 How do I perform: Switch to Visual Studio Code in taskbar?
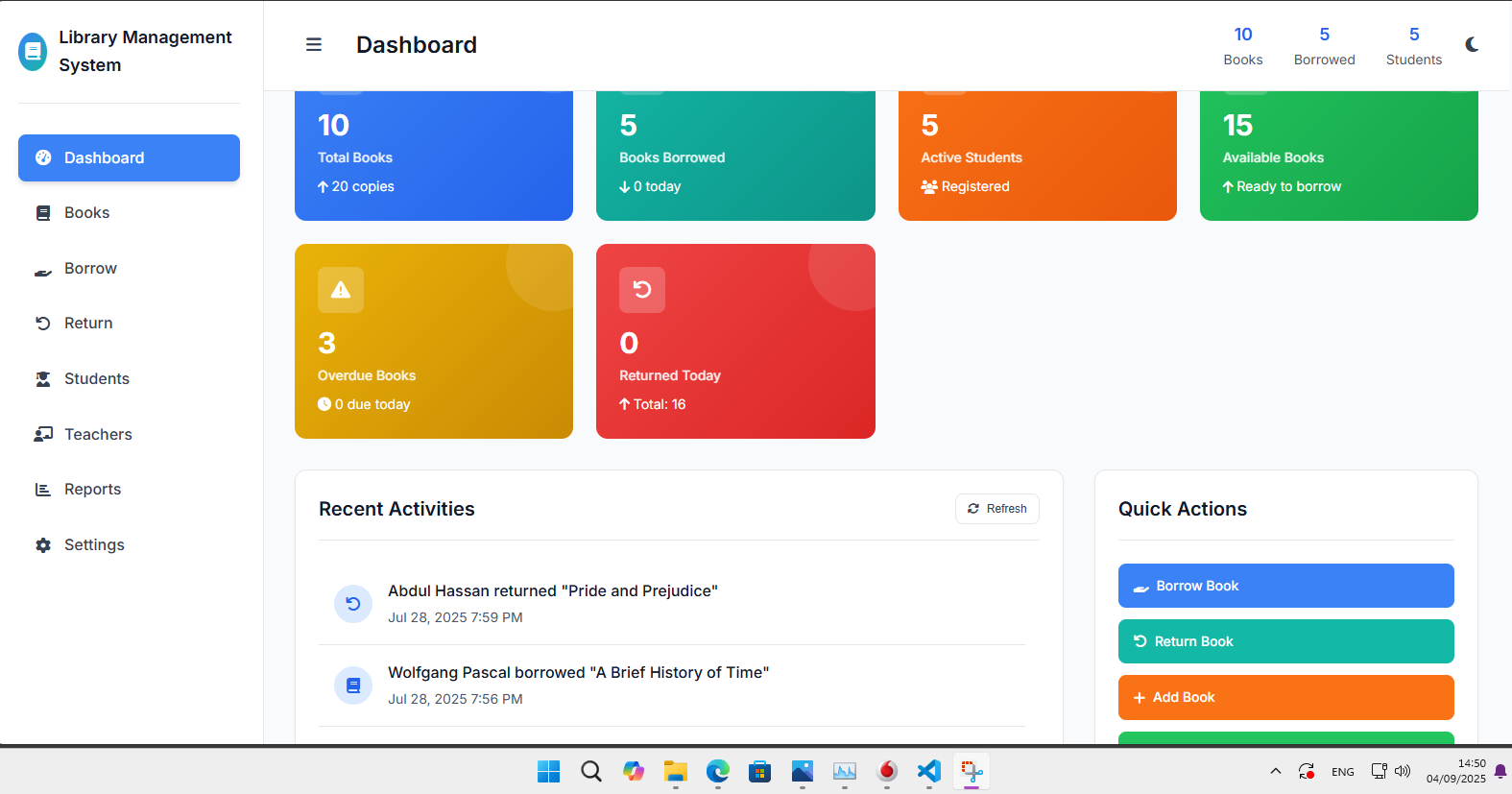[929, 772]
